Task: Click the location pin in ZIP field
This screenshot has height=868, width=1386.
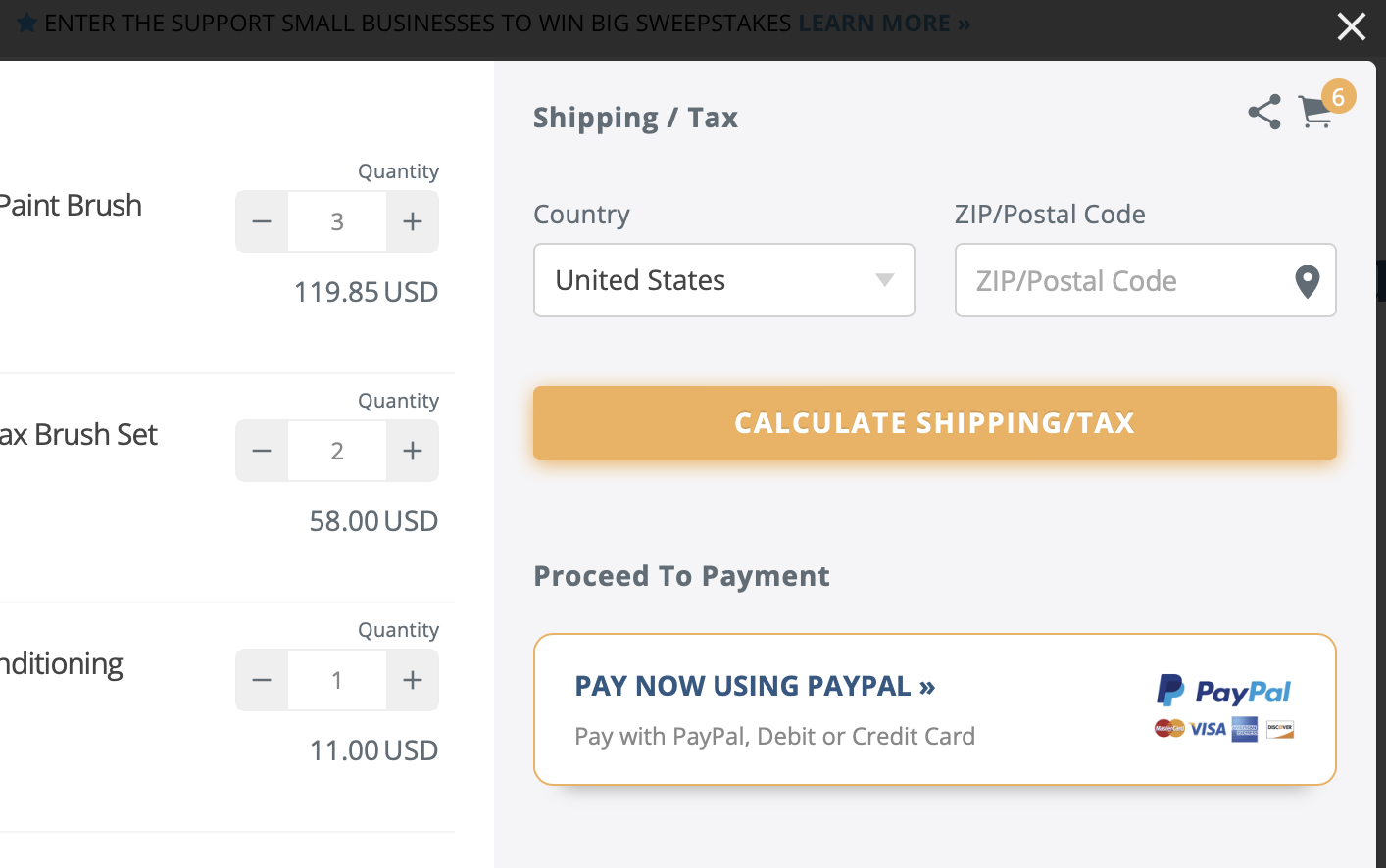Action: tap(1307, 281)
